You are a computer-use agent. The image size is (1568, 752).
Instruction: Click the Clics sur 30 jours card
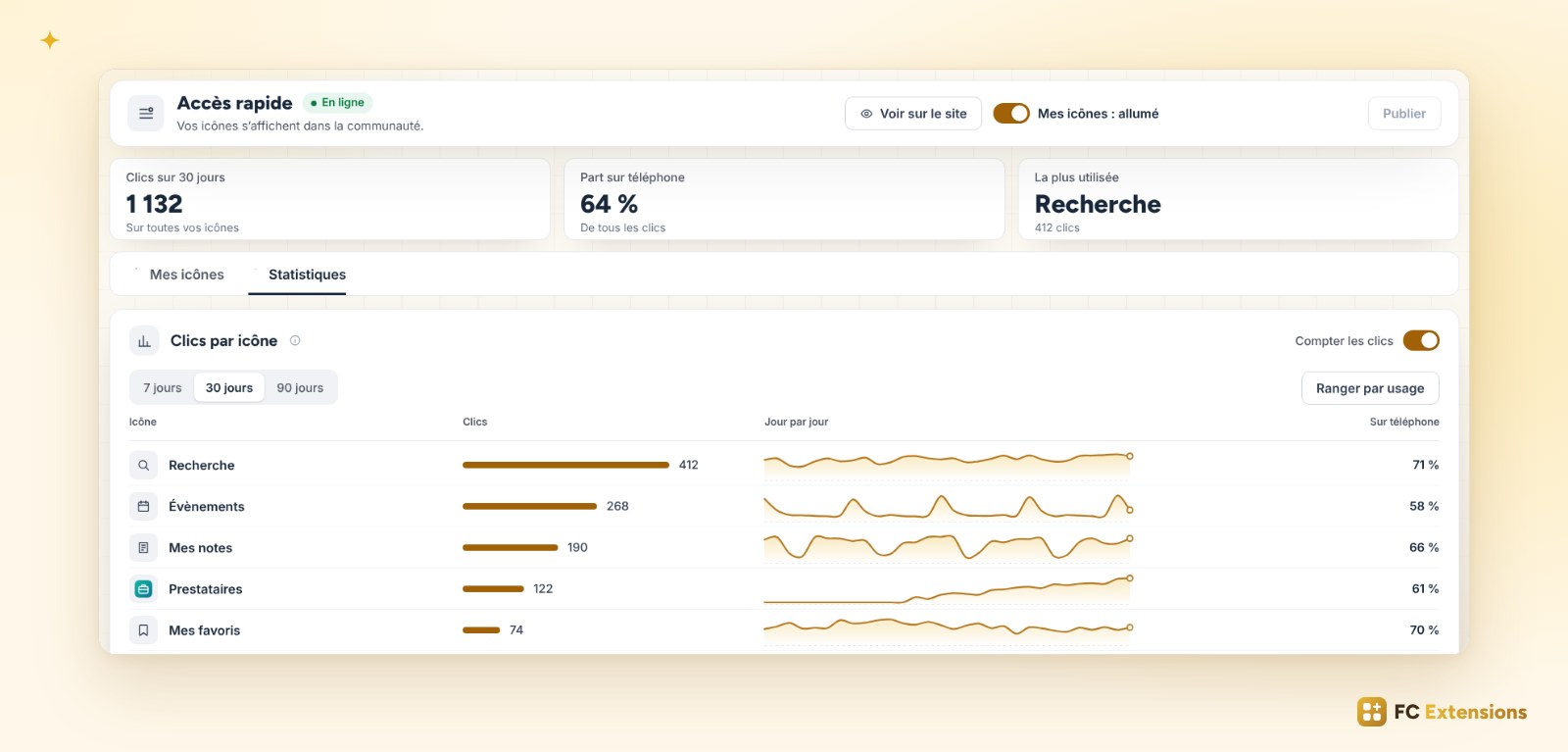point(330,199)
